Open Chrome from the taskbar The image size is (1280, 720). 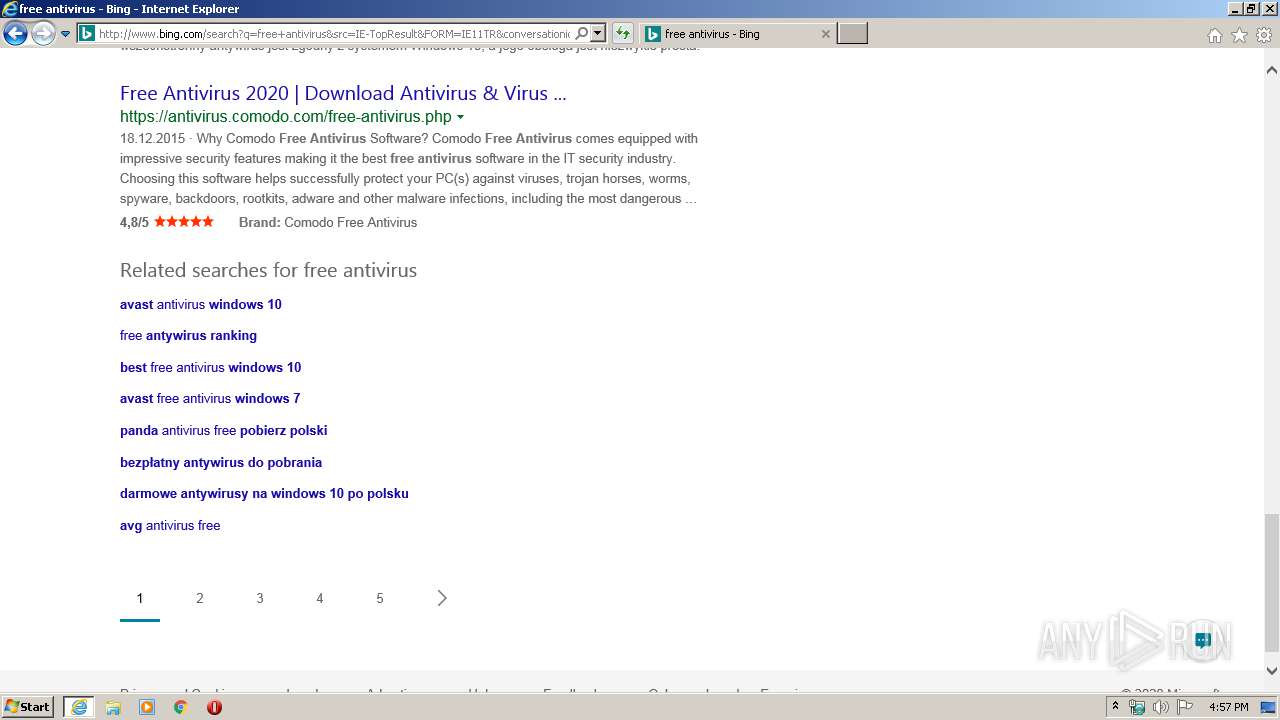click(181, 707)
